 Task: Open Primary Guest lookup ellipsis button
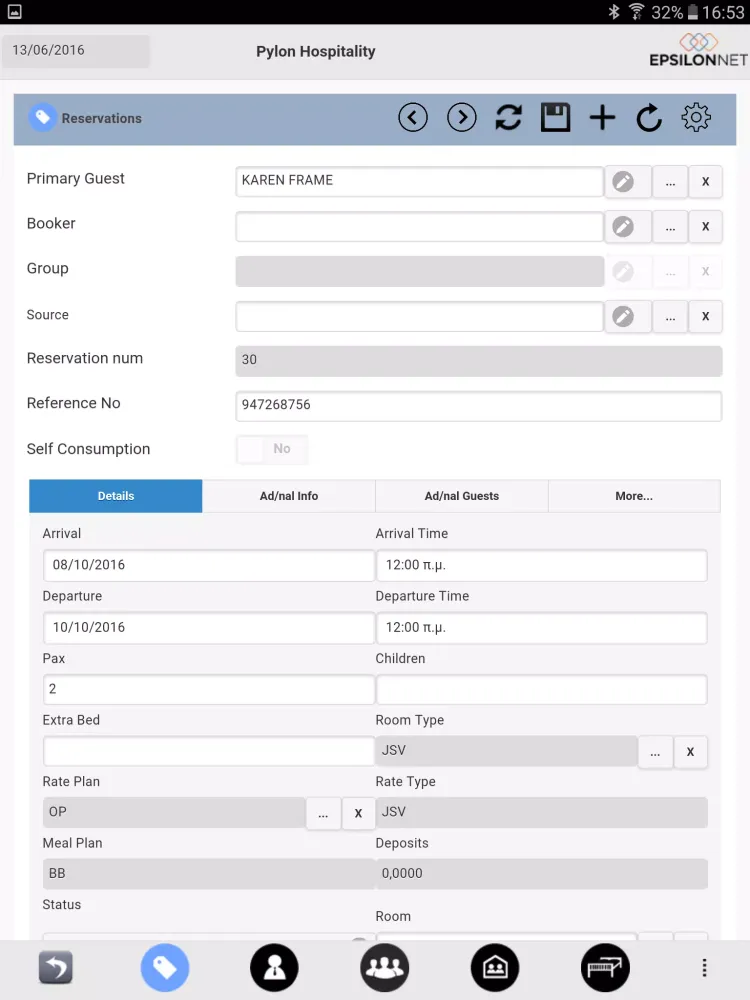click(670, 182)
